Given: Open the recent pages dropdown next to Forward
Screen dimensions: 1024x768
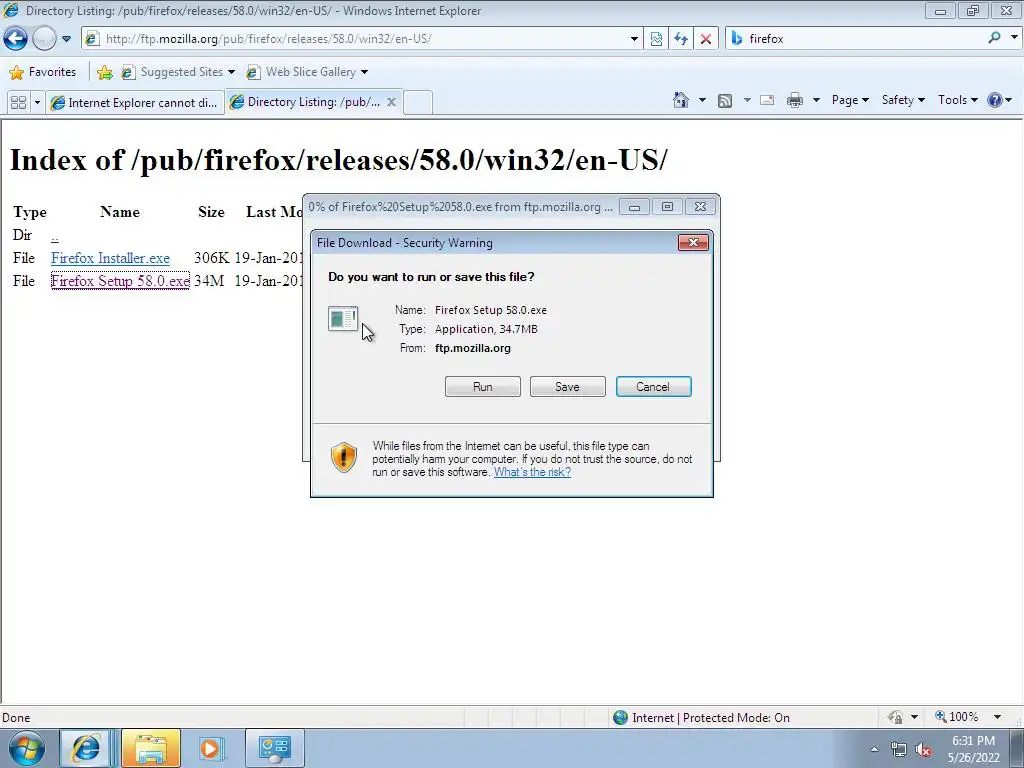Looking at the screenshot, I should pyautogui.click(x=66, y=39).
